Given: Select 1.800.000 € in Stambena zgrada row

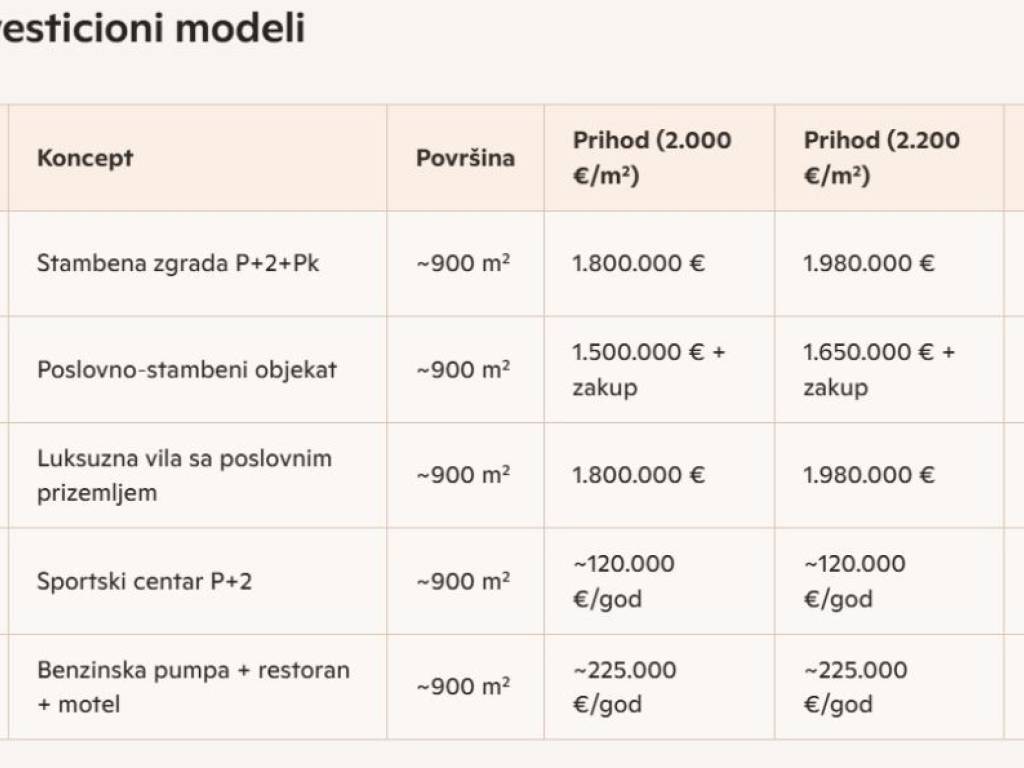Looking at the screenshot, I should pyautogui.click(x=638, y=263).
